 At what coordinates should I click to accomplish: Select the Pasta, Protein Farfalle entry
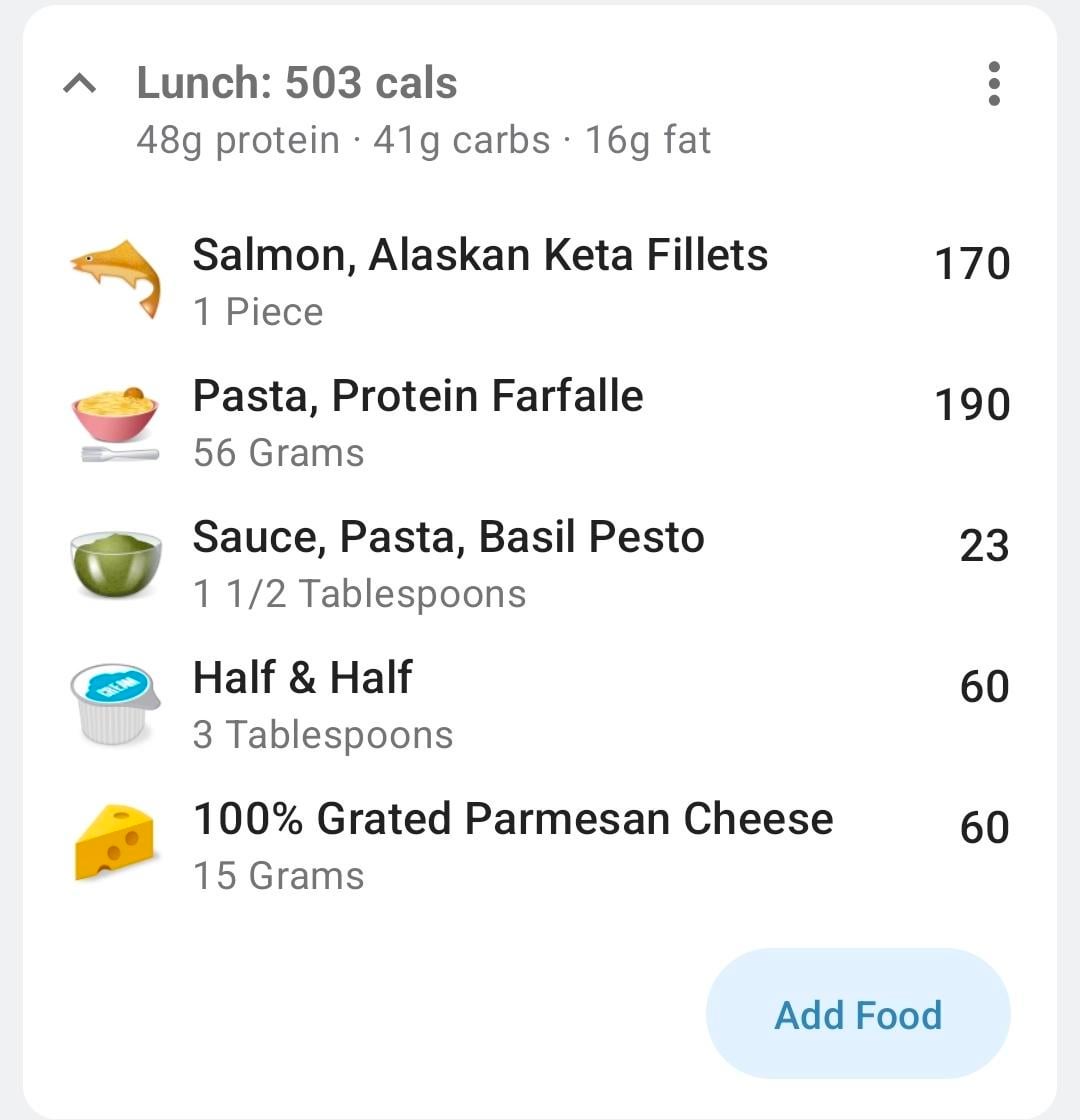418,396
